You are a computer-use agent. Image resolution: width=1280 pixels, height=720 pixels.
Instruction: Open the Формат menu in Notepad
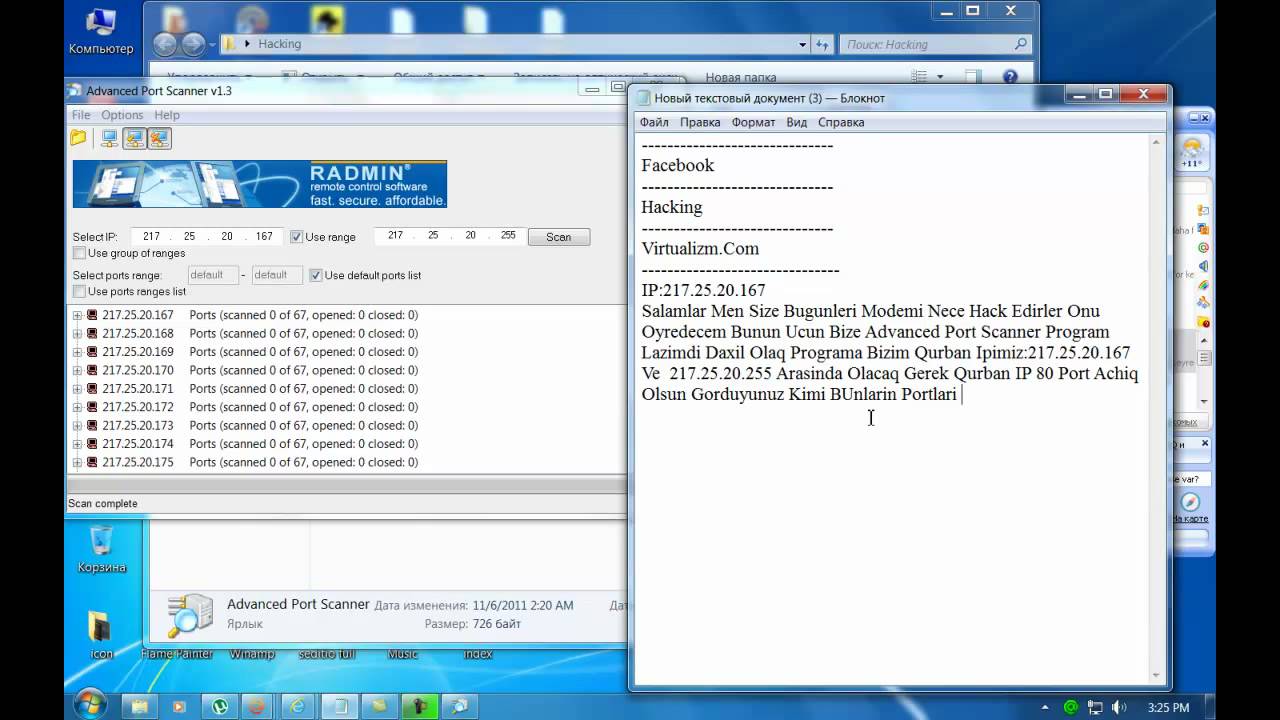pos(753,122)
